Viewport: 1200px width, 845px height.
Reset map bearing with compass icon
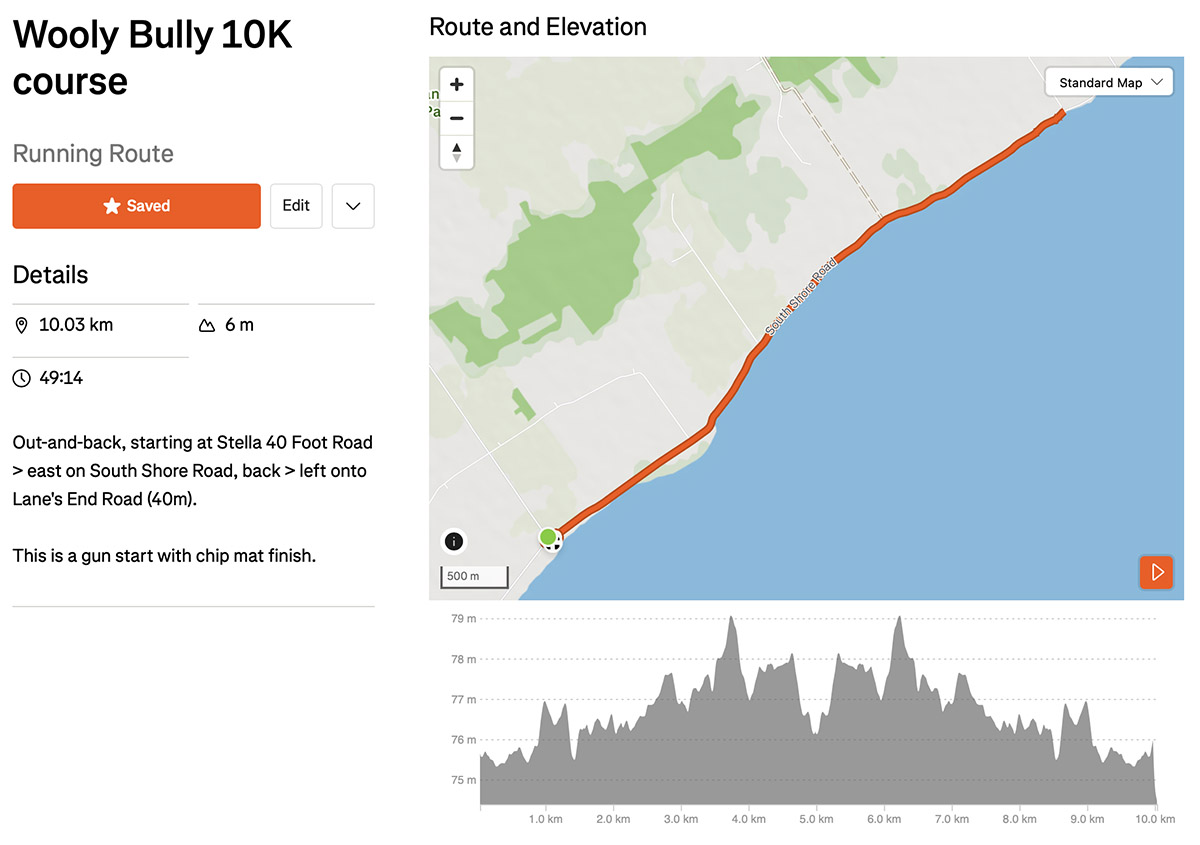[457, 152]
